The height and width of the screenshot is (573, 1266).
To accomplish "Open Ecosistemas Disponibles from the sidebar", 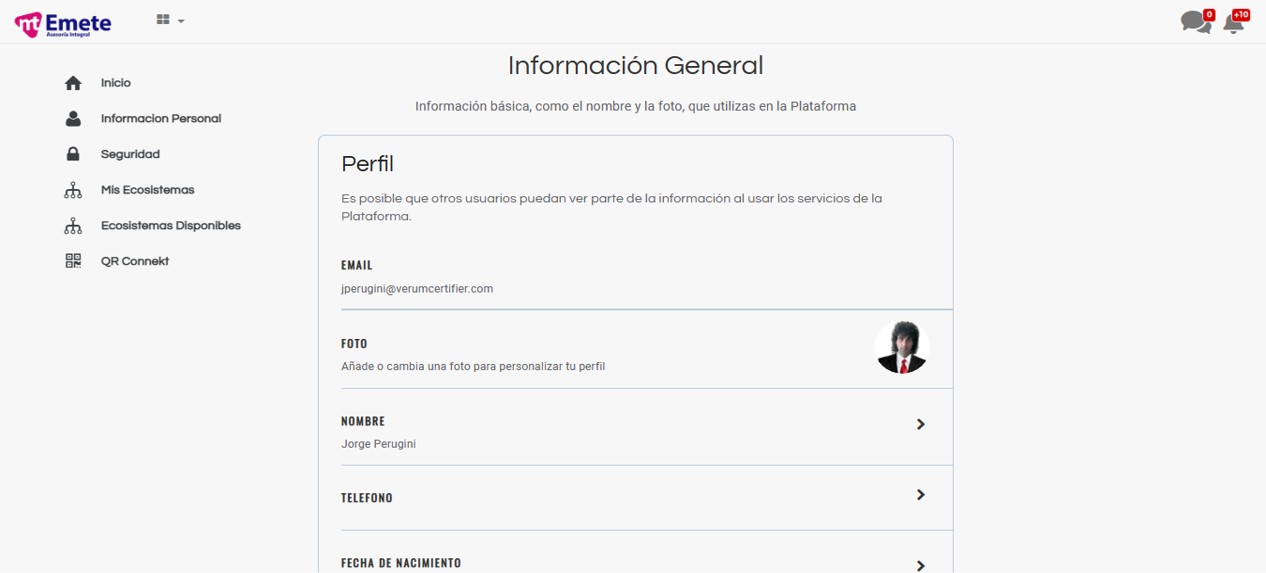I will point(170,226).
